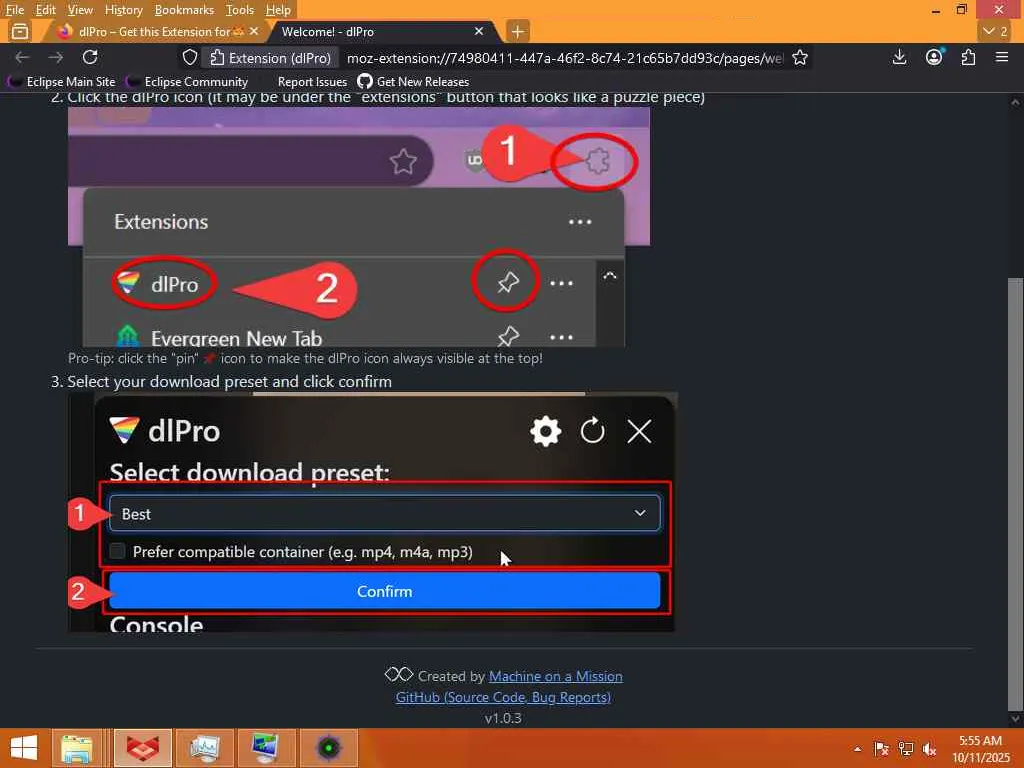Viewport: 1024px width, 768px height.
Task: Click the Action Center flag icon
Action: tap(882, 749)
